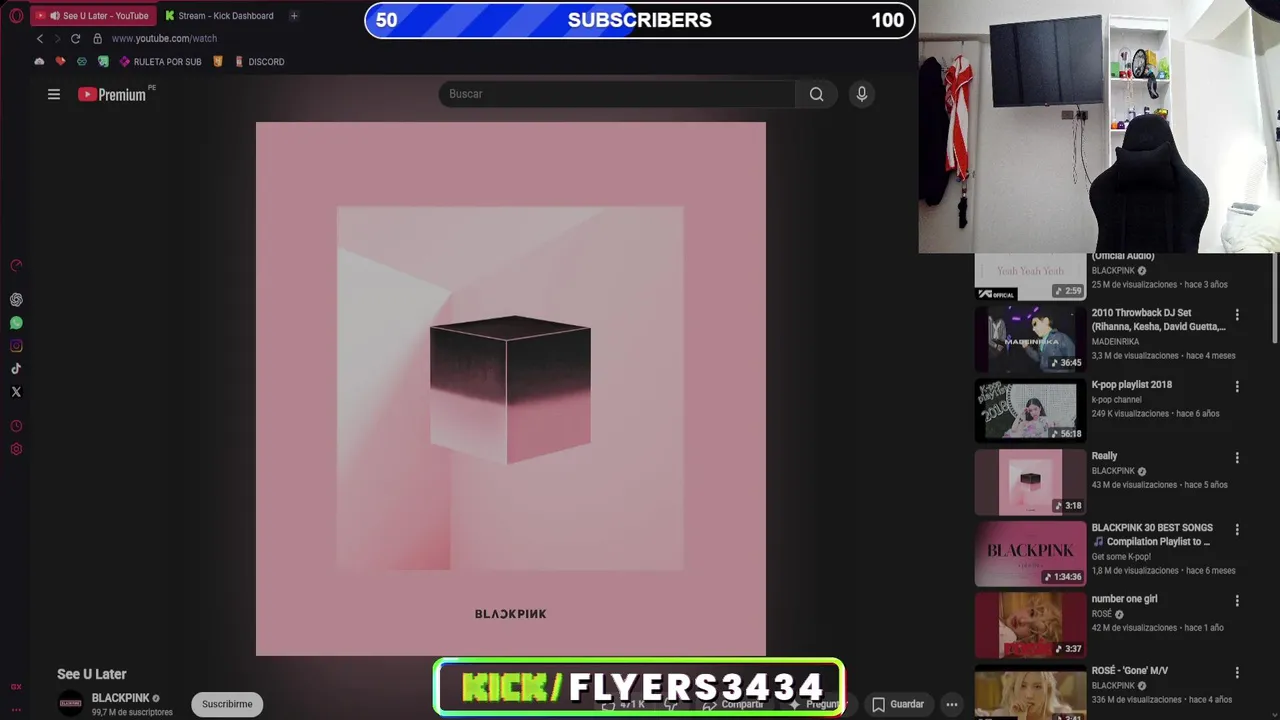Open WhatsApp in the Opera sidebar
The width and height of the screenshot is (1280, 720).
(x=16, y=323)
